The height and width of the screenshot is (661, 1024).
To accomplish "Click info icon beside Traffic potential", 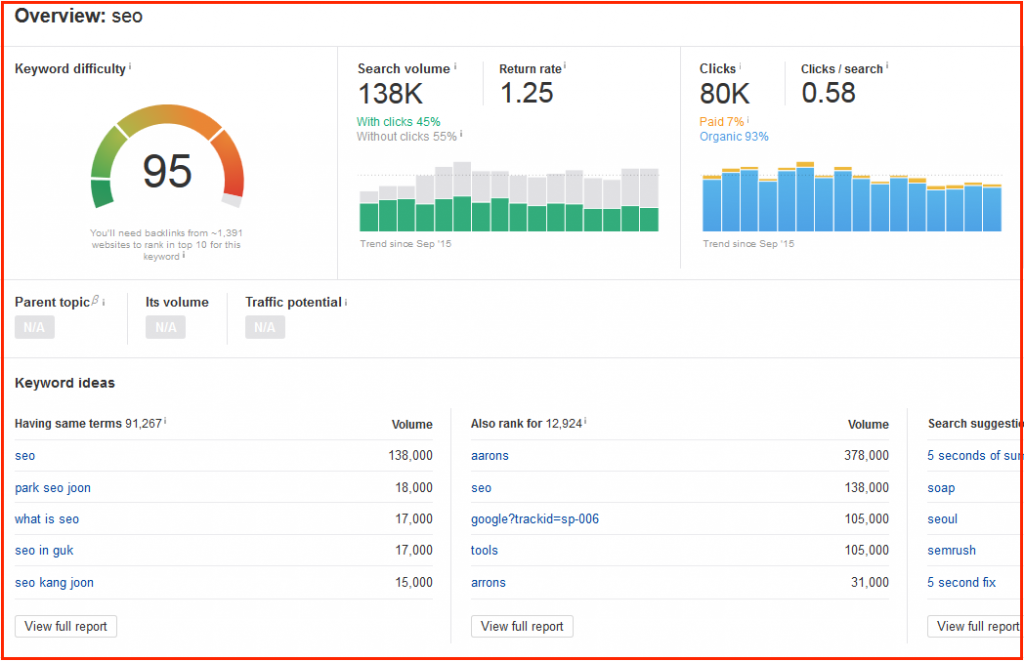I will click(346, 302).
